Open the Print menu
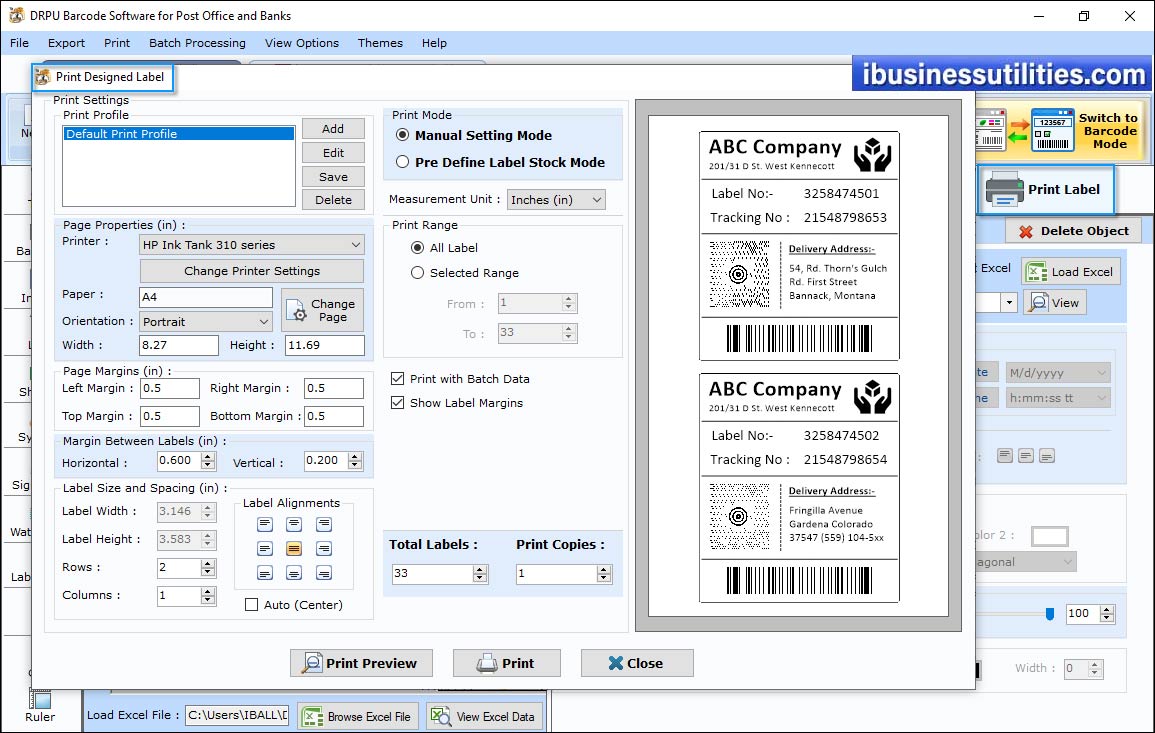 116,43
